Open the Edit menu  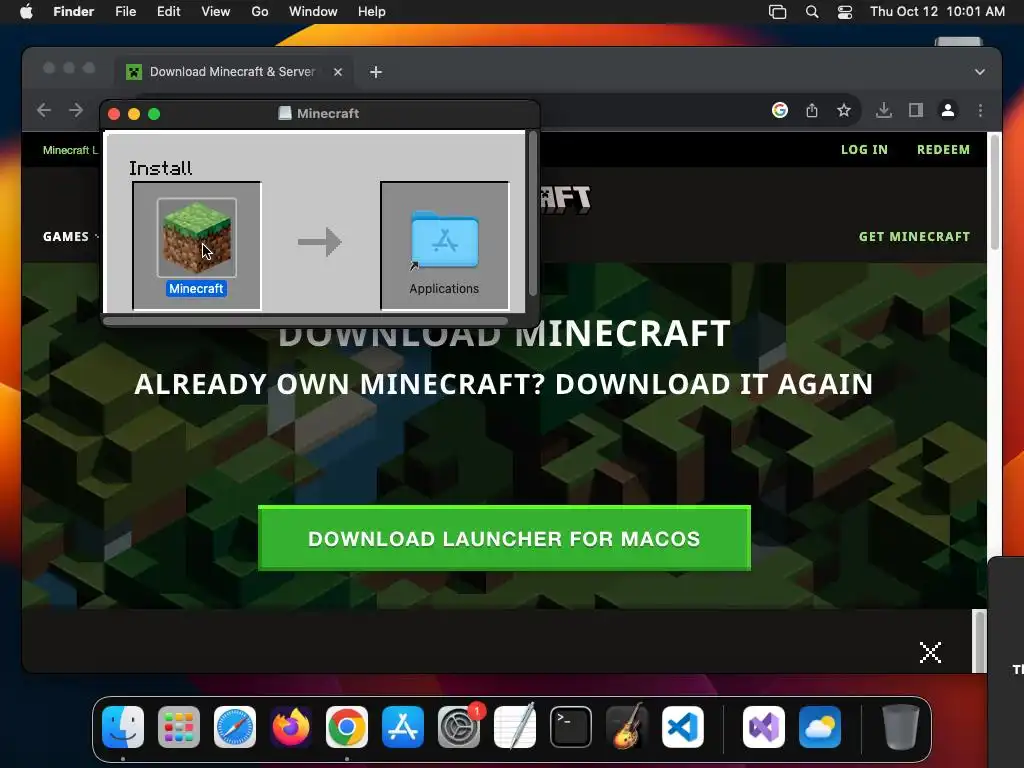[168, 12]
